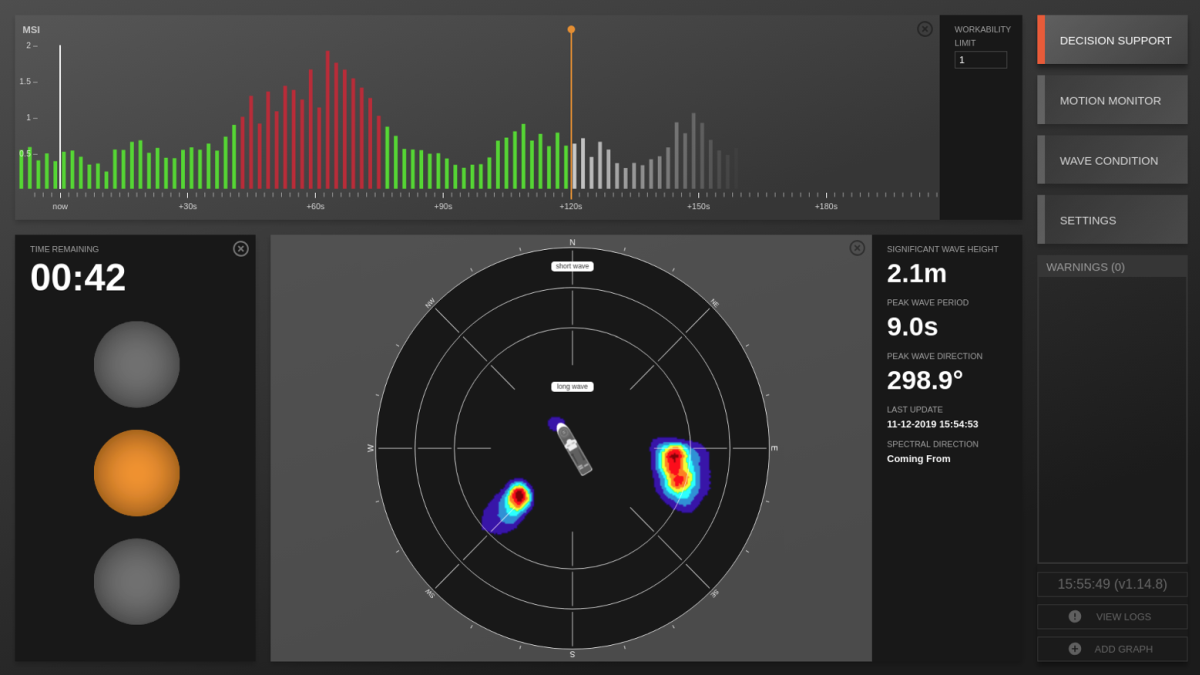
Task: Switch to Motion Monitor view
Action: click(1114, 100)
